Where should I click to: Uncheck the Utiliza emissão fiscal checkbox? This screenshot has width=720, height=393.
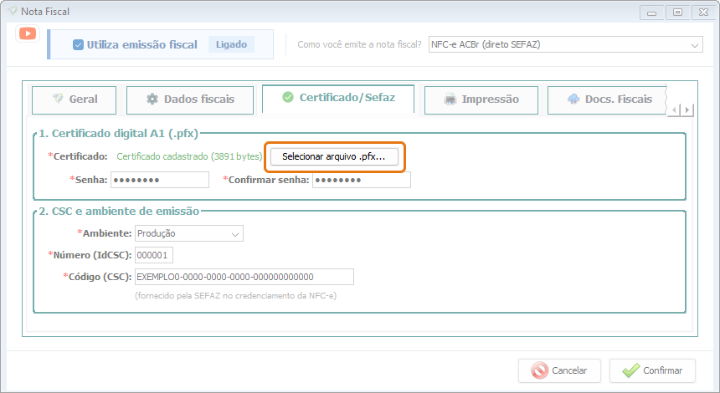[x=78, y=45]
